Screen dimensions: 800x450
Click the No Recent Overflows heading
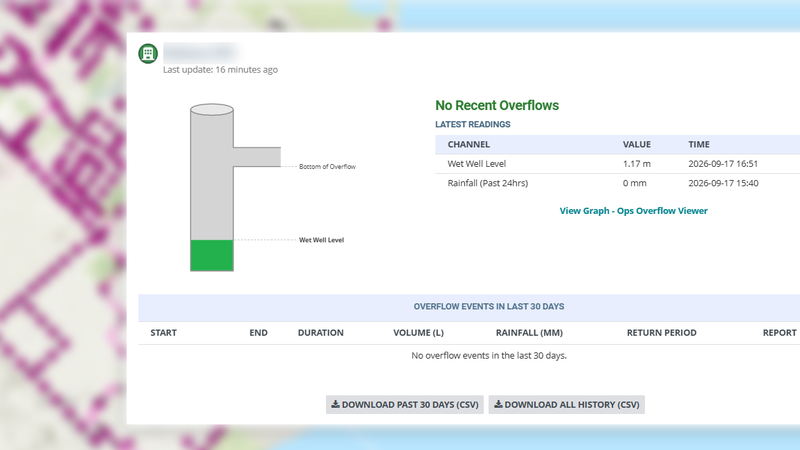pos(497,106)
